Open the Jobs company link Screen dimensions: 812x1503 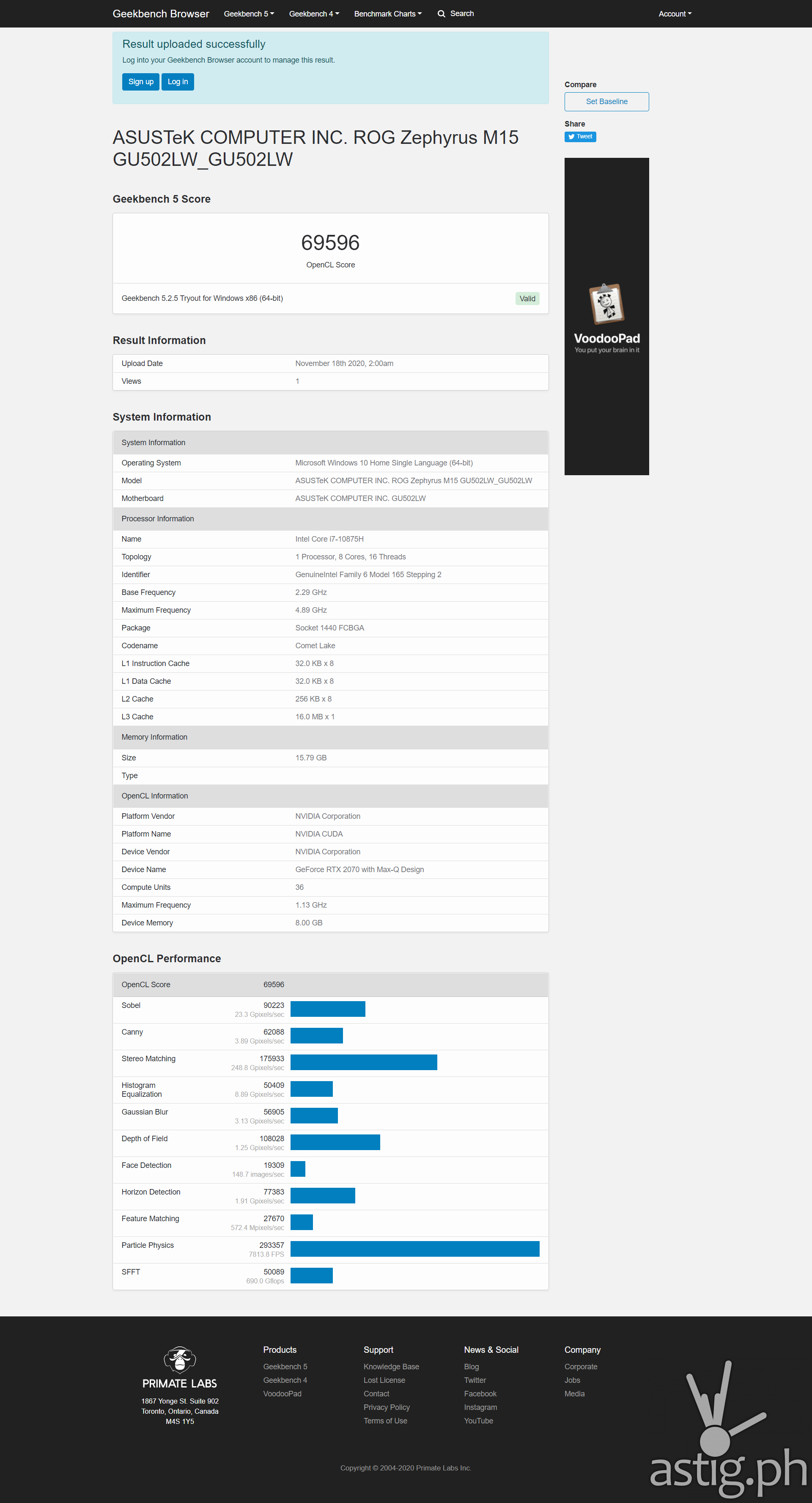point(572,1380)
